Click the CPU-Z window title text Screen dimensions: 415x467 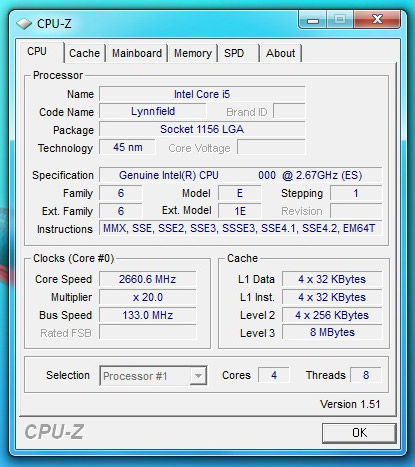[54, 24]
